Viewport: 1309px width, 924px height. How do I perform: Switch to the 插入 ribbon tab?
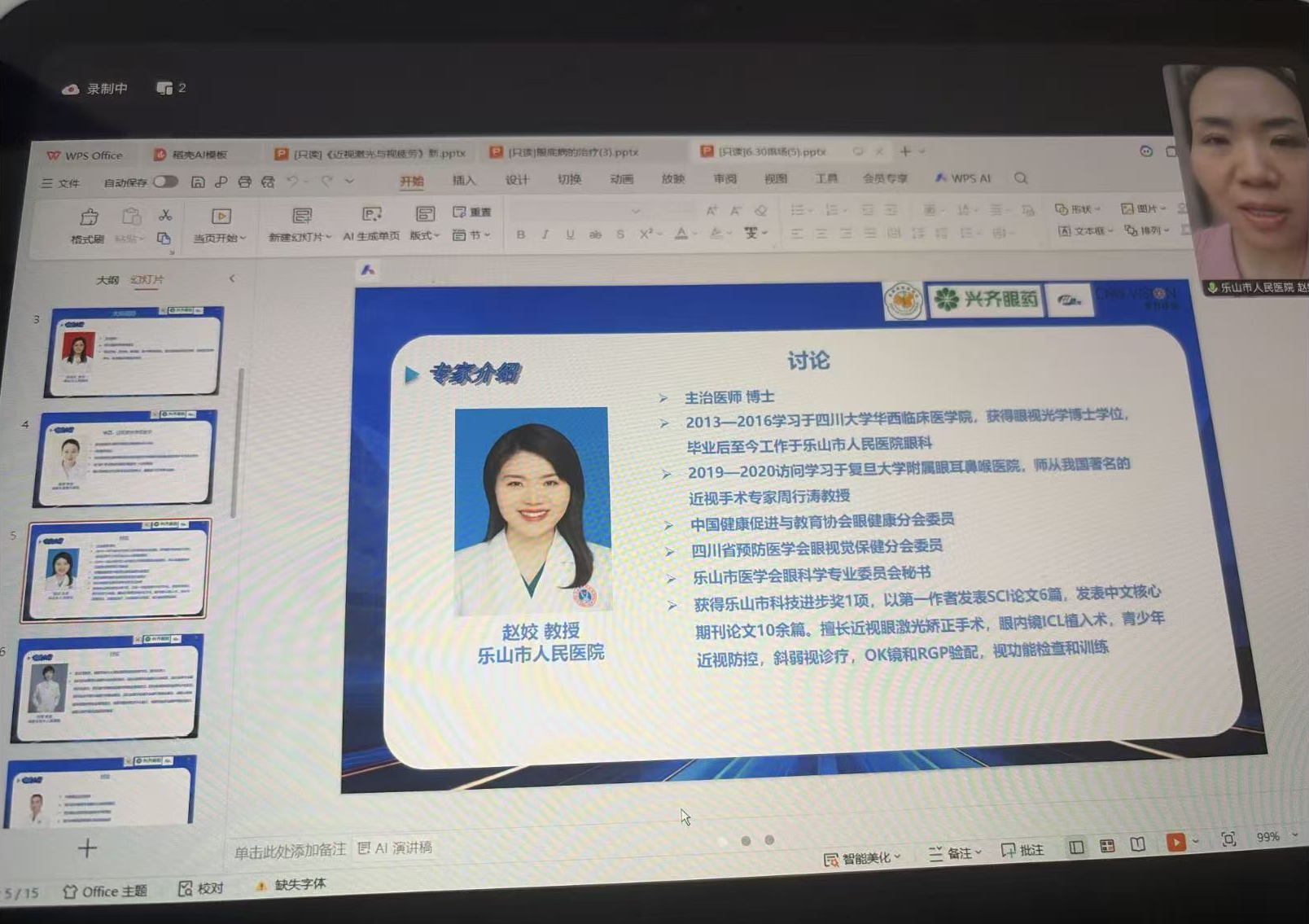coord(464,180)
